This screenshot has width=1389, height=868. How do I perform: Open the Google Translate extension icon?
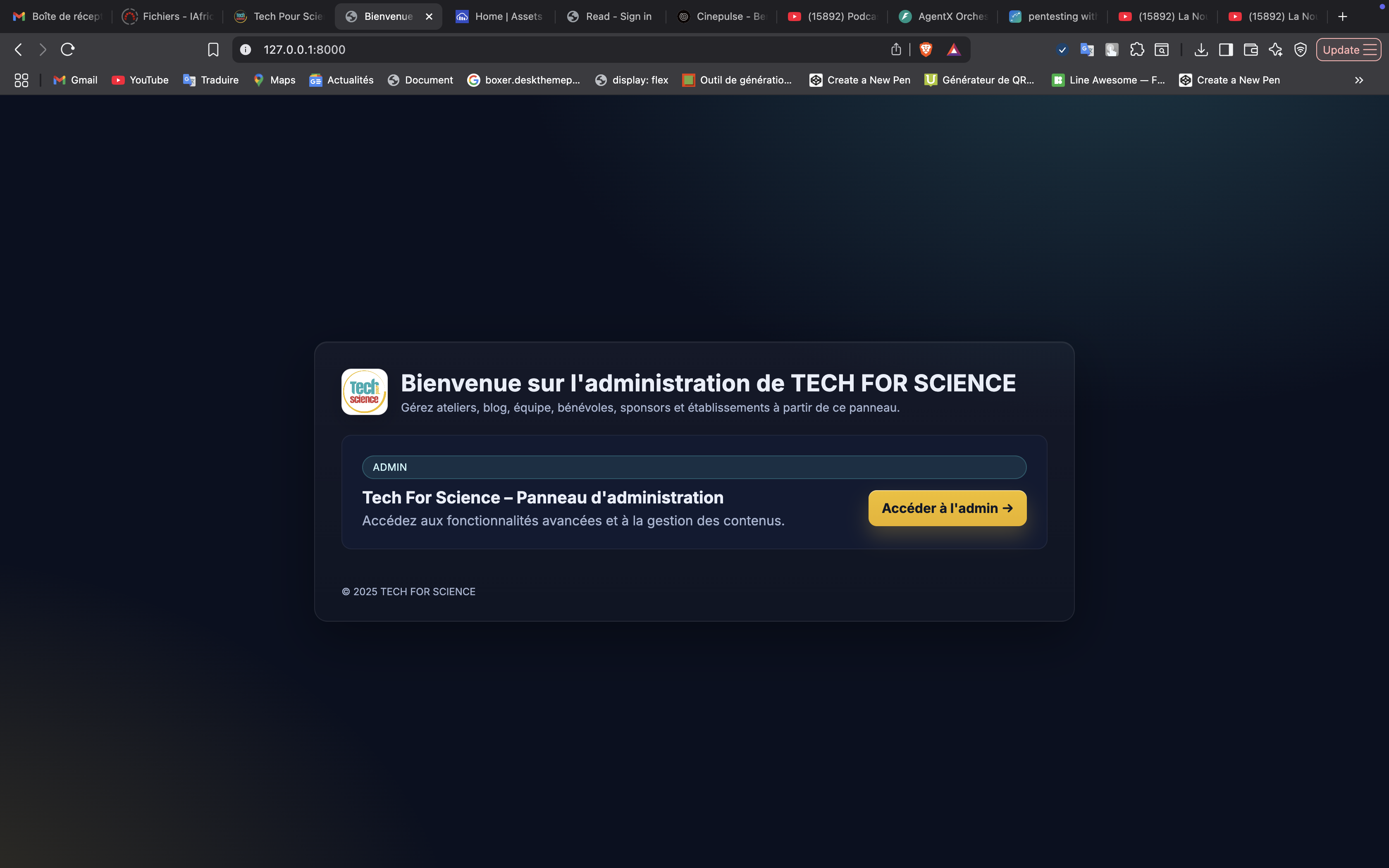[x=1086, y=50]
